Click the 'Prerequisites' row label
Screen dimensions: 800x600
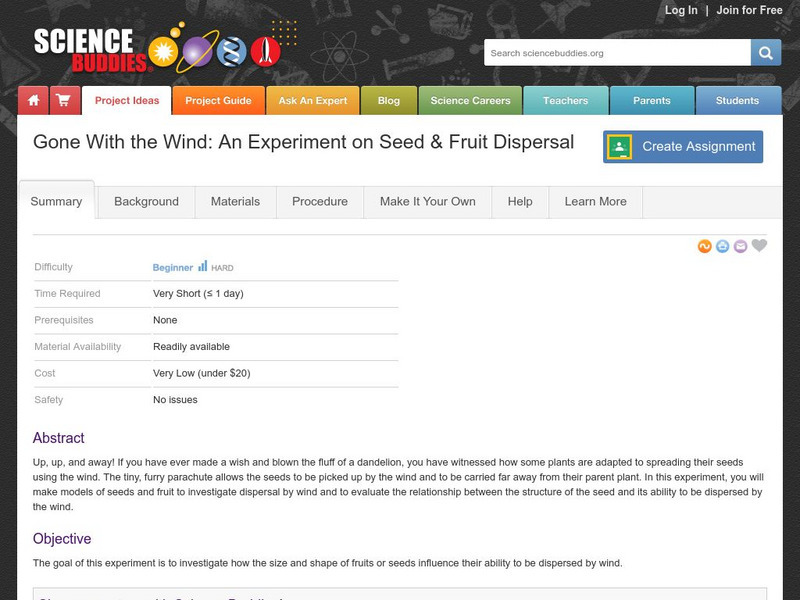[x=64, y=320]
